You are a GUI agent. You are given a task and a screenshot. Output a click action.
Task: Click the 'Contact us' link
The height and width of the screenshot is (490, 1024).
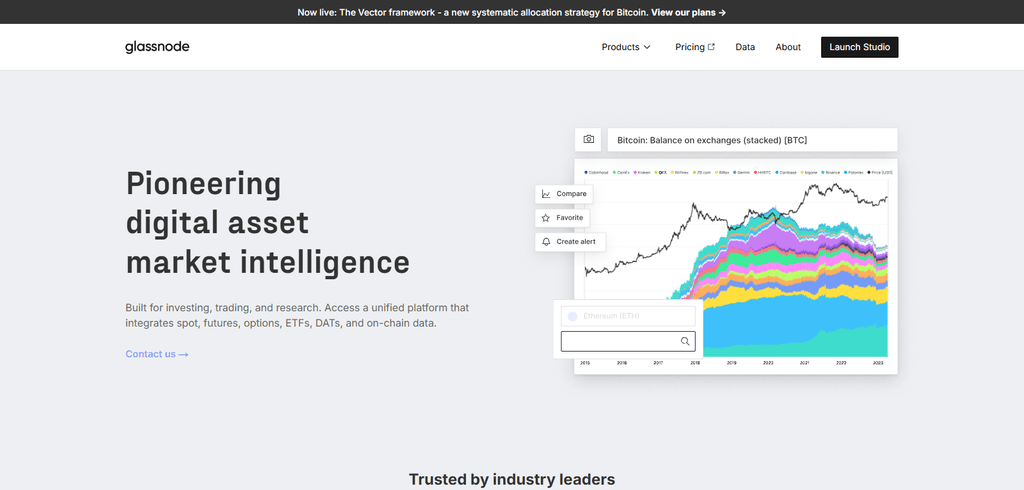(157, 354)
